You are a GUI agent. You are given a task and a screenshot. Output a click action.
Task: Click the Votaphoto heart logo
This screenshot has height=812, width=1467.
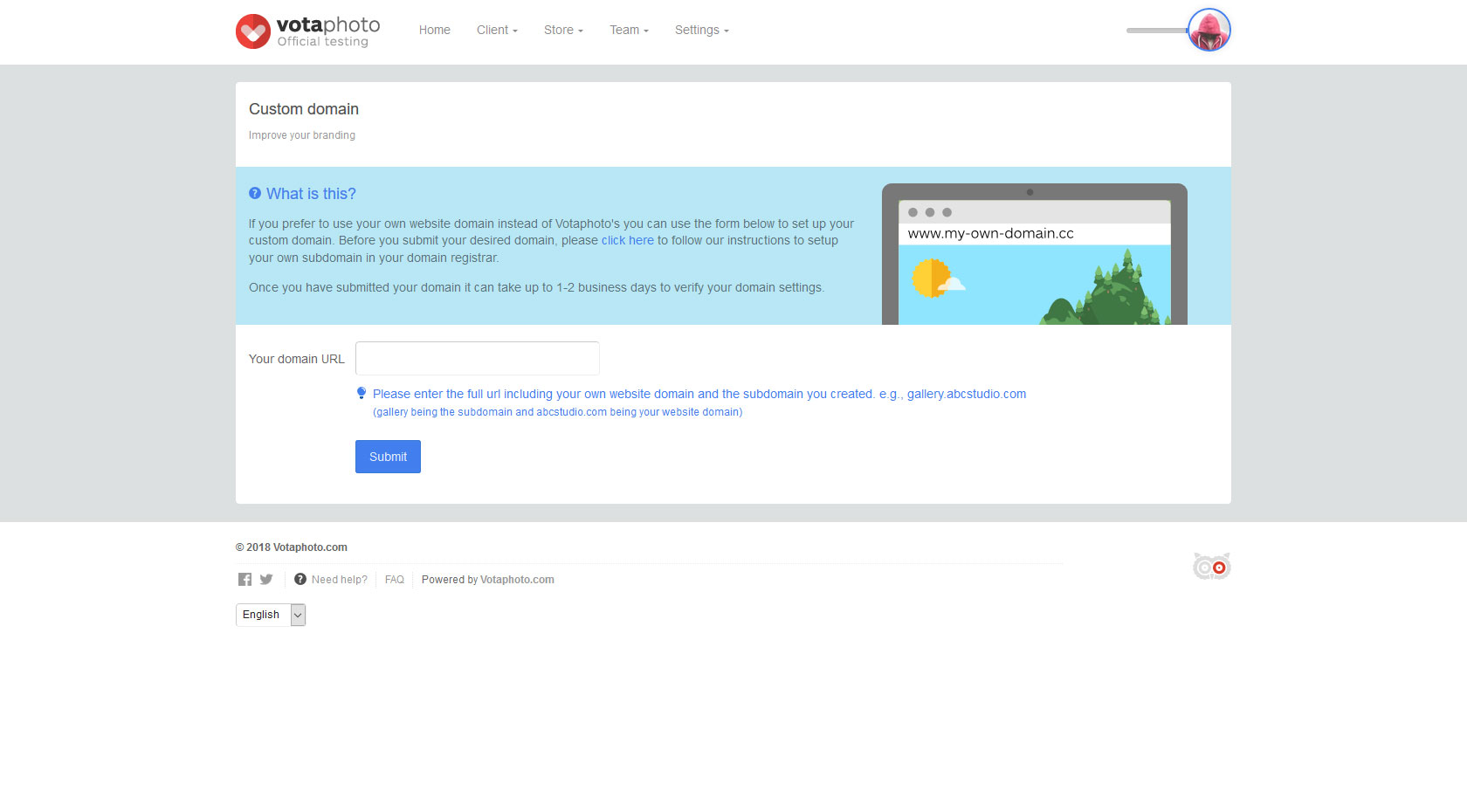click(253, 31)
